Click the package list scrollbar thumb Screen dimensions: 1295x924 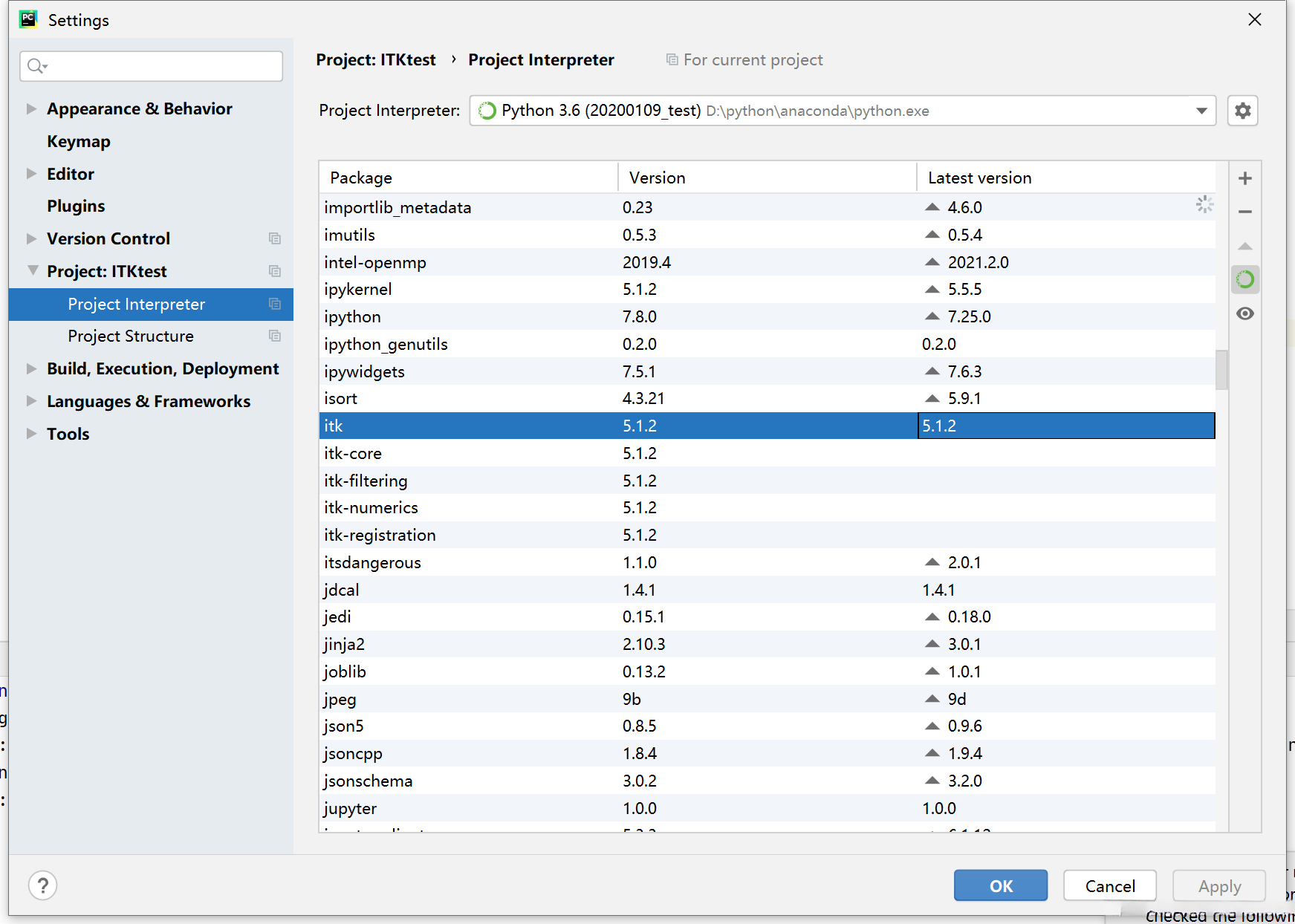pyautogui.click(x=1221, y=369)
